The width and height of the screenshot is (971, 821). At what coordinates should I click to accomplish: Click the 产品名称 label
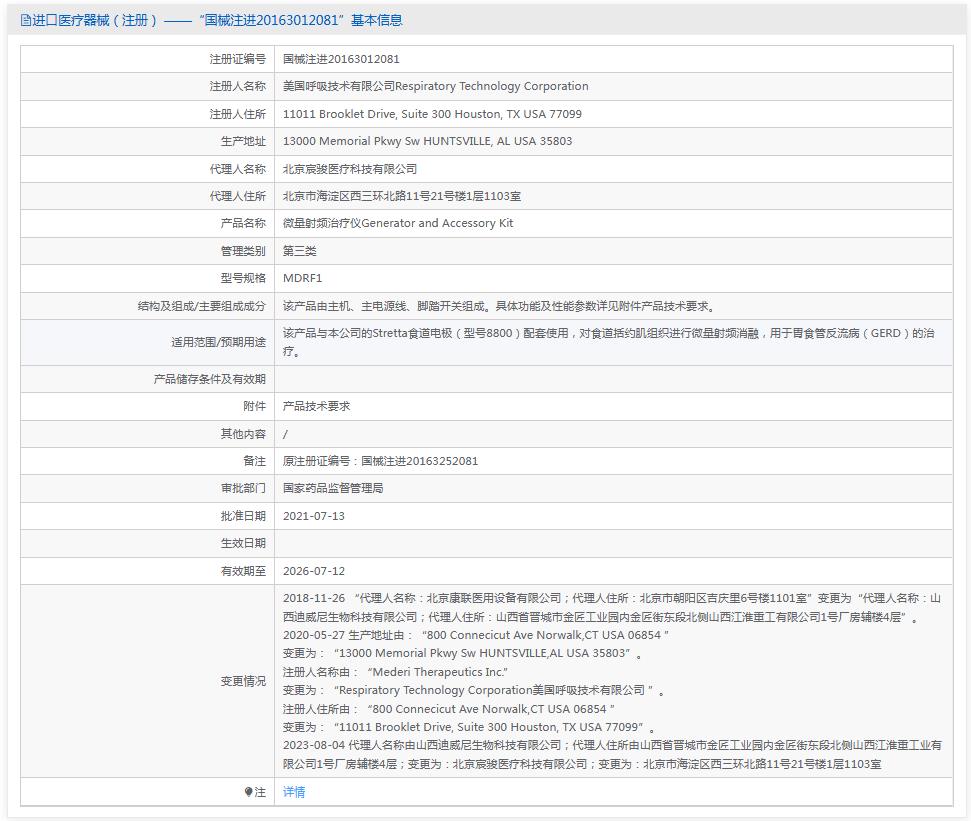pos(243,223)
